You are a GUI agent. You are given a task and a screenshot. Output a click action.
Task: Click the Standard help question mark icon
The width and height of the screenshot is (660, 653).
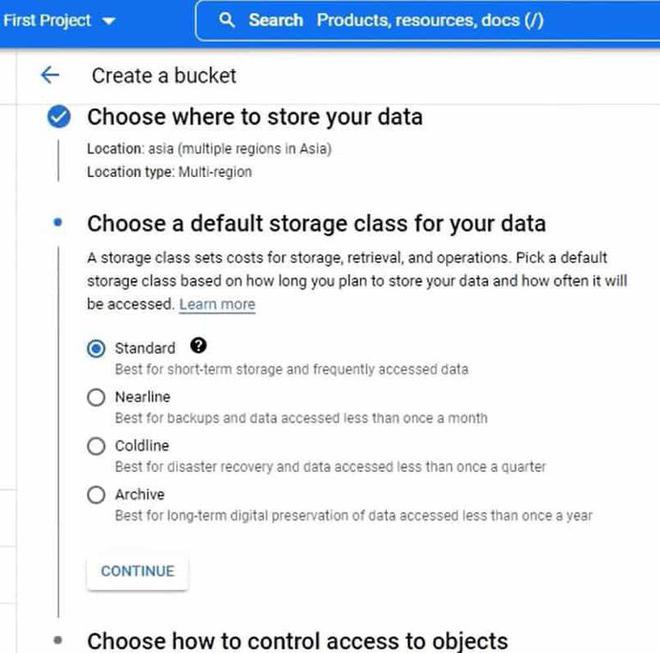[x=198, y=346]
